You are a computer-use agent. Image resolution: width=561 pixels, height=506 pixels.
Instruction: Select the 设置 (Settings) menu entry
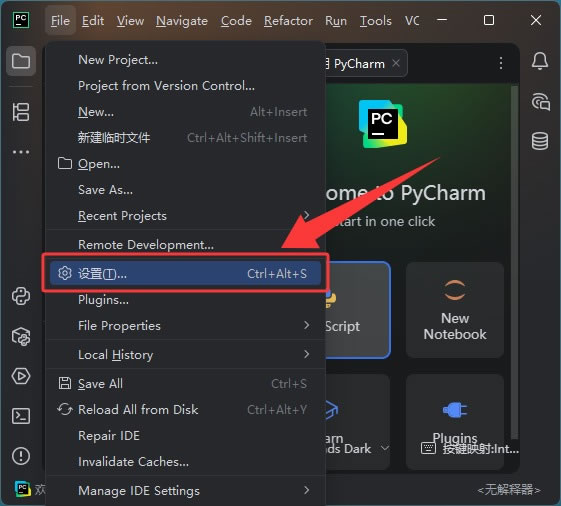click(x=185, y=274)
